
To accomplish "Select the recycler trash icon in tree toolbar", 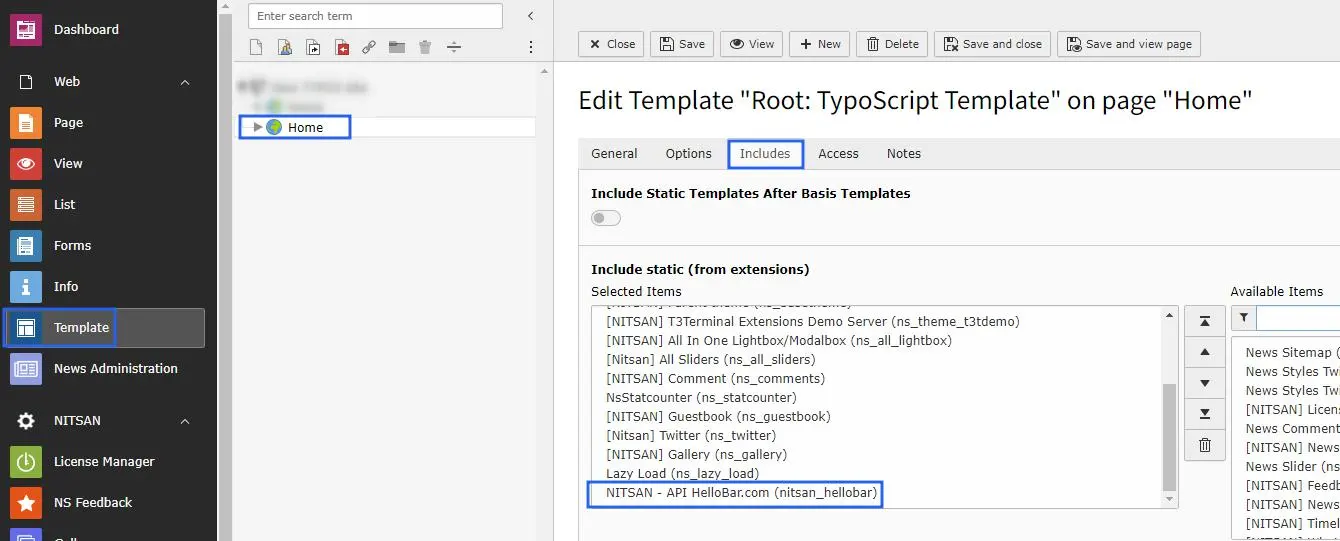I will 425,47.
